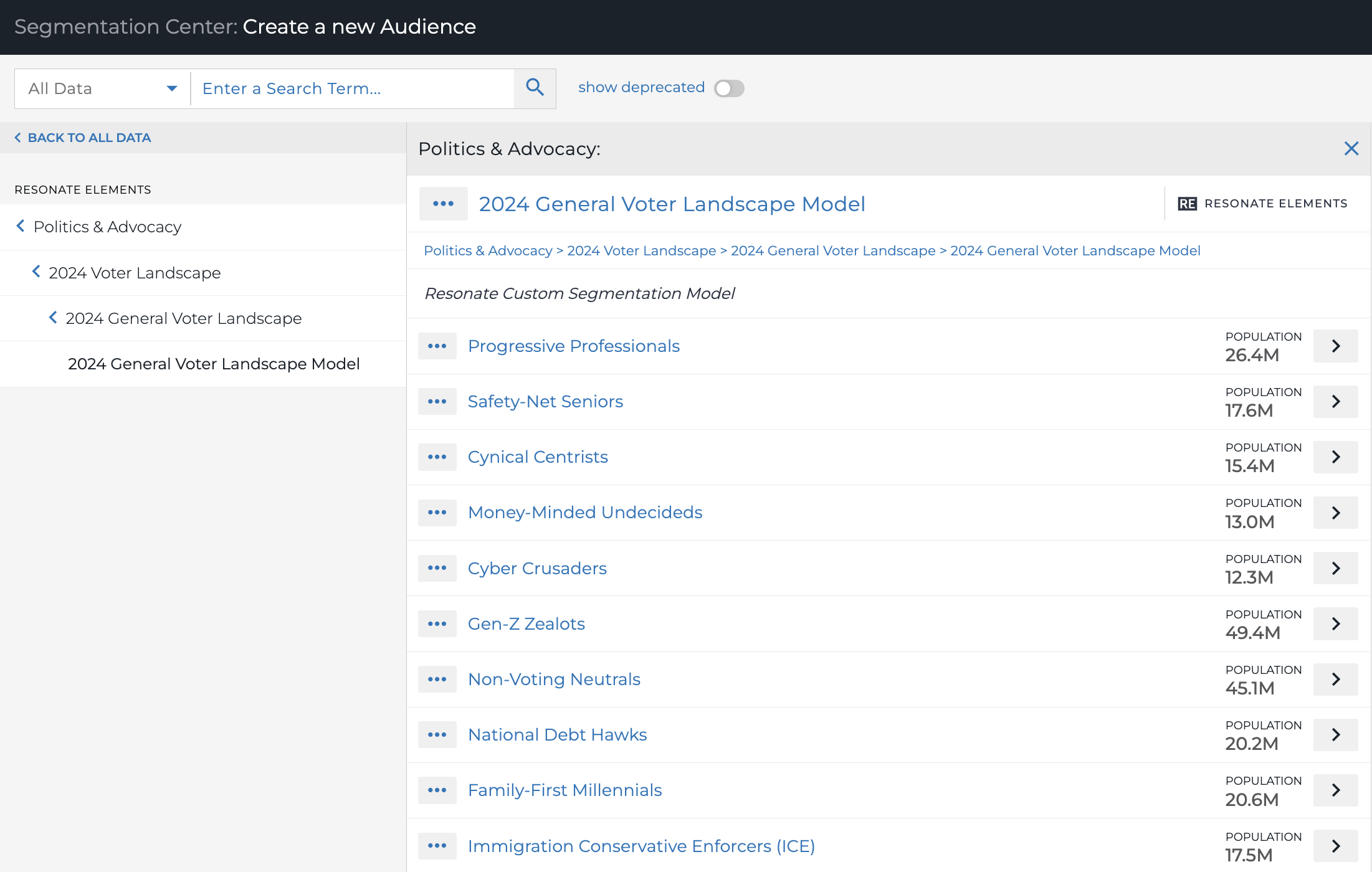
Task: Open the three-dot menu for National Debt Hawks
Action: click(437, 734)
